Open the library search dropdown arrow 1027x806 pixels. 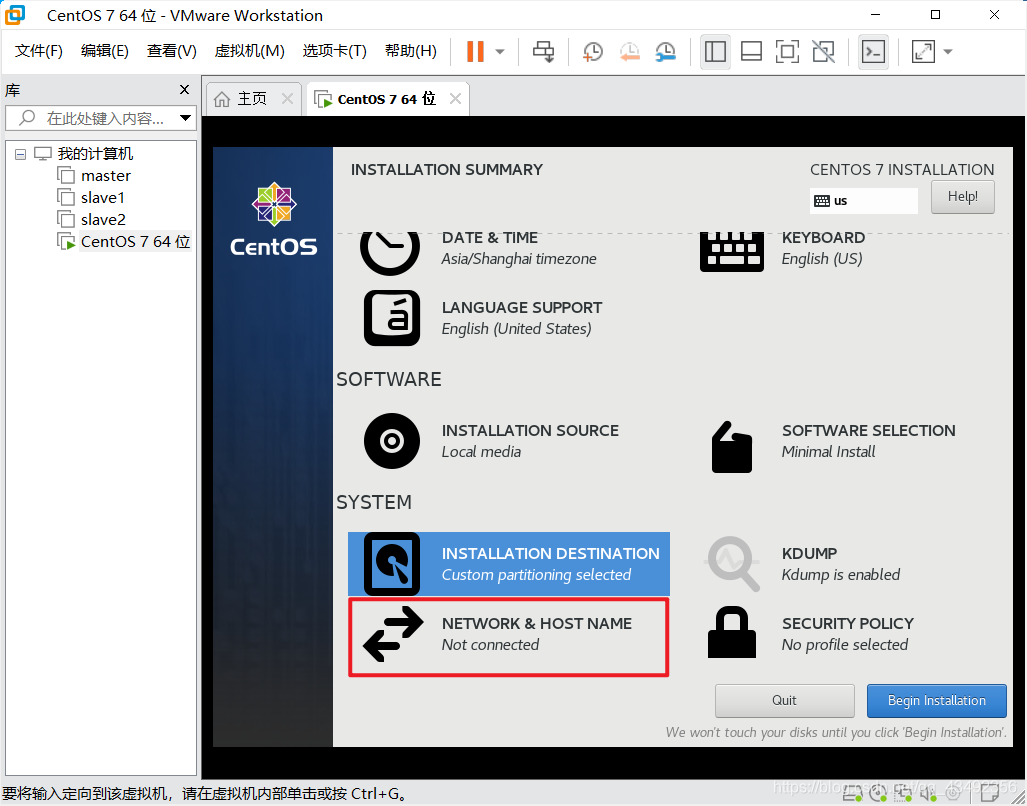tap(185, 118)
